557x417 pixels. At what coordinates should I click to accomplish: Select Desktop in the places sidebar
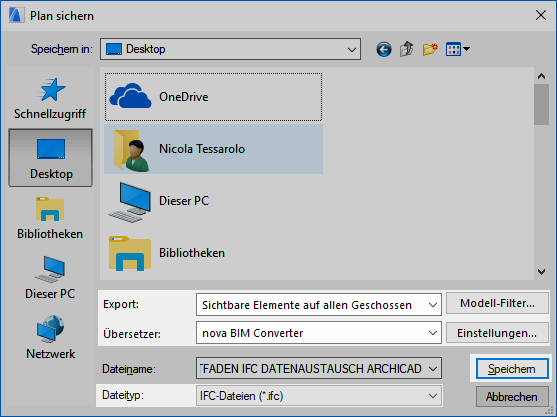[x=50, y=158]
